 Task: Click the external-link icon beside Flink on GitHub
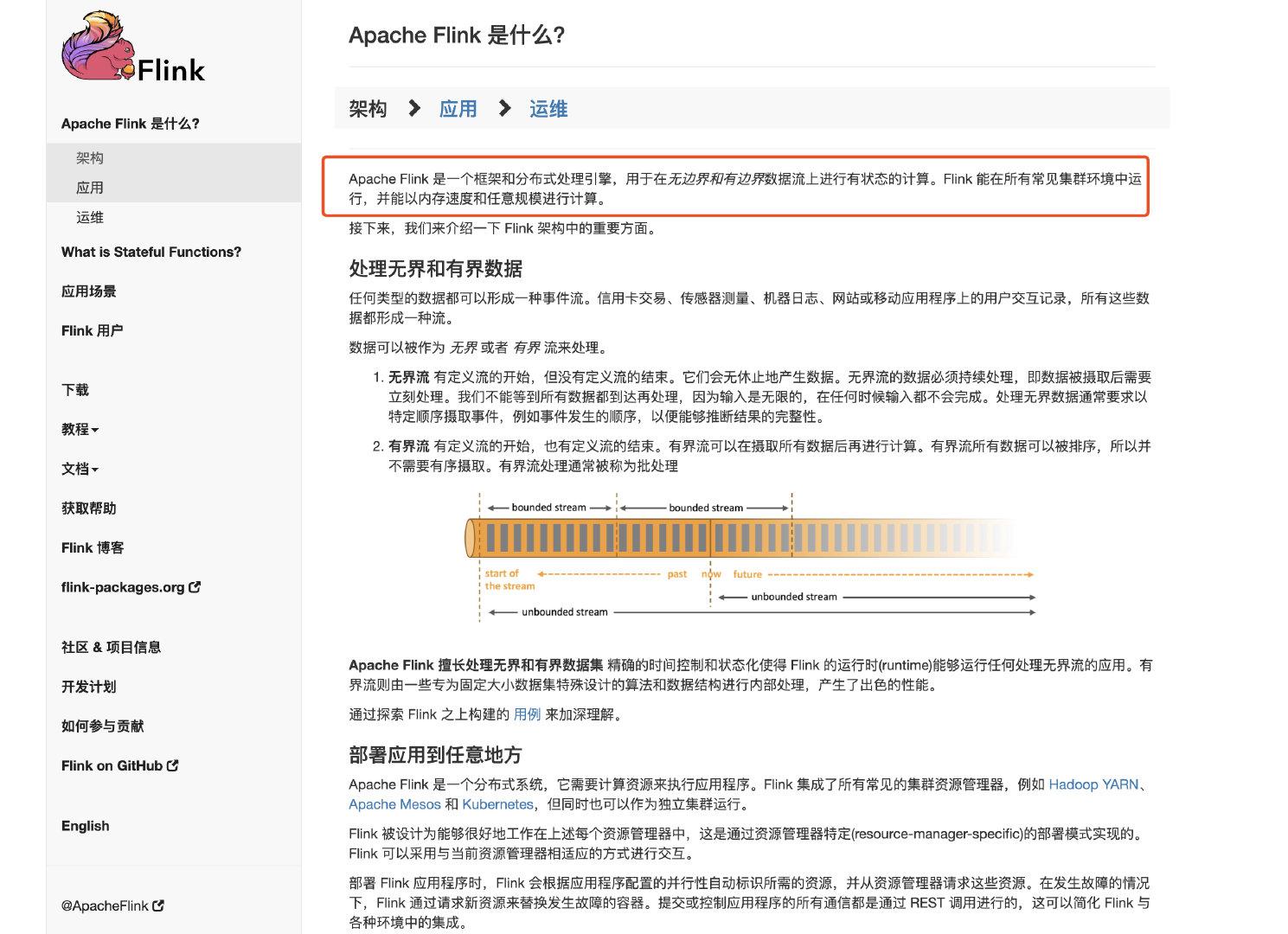coord(172,765)
